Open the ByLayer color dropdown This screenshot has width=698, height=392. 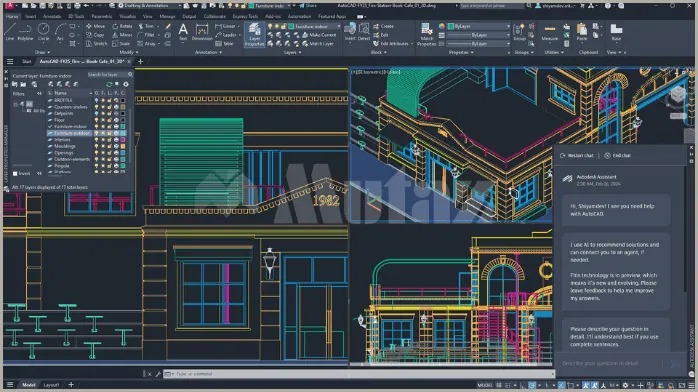pos(479,26)
